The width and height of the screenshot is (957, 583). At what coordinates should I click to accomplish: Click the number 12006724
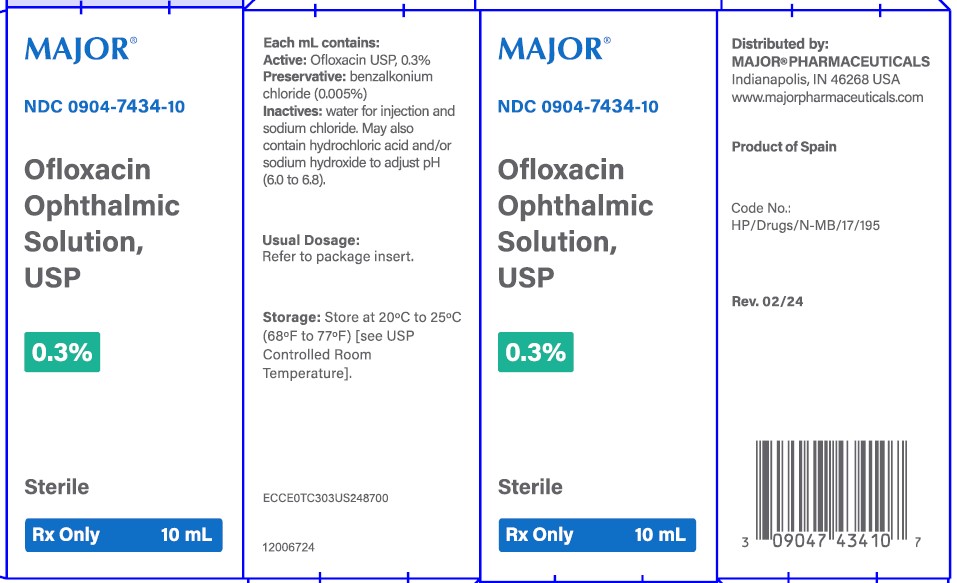click(288, 548)
